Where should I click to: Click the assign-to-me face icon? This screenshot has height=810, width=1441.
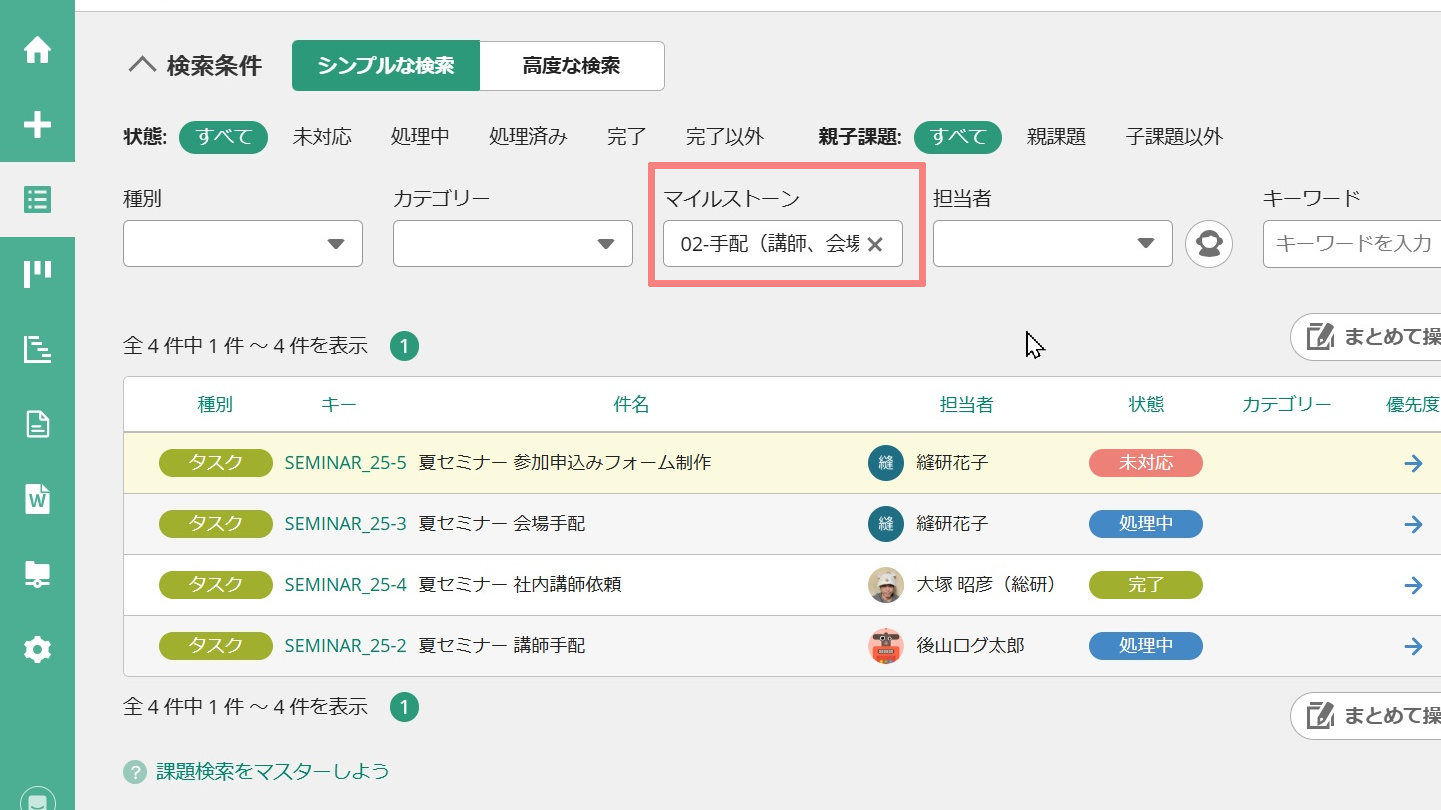tap(1208, 244)
